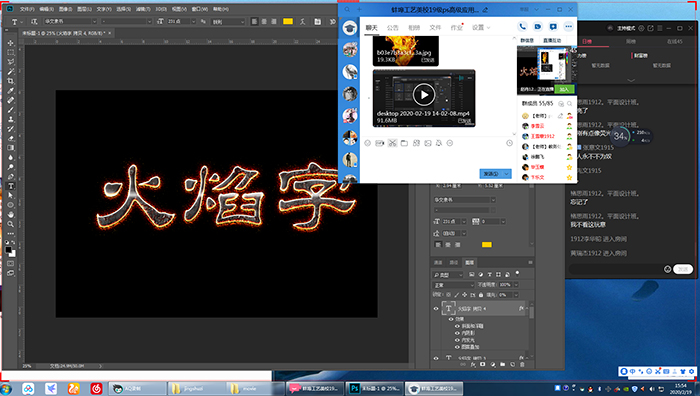Switch to 公告 tab in QQ group
Image resolution: width=700 pixels, height=396 pixels.
tap(393, 28)
